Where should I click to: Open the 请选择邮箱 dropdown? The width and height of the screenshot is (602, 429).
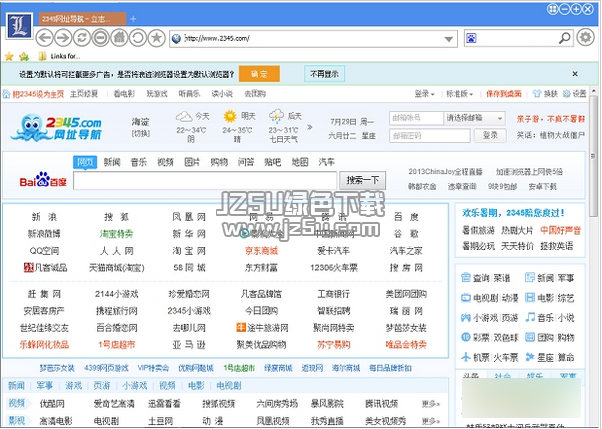[x=475, y=118]
